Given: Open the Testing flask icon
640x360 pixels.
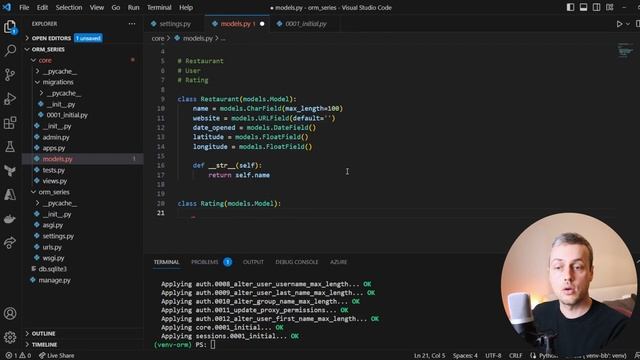Looking at the screenshot, I should coord(10,147).
